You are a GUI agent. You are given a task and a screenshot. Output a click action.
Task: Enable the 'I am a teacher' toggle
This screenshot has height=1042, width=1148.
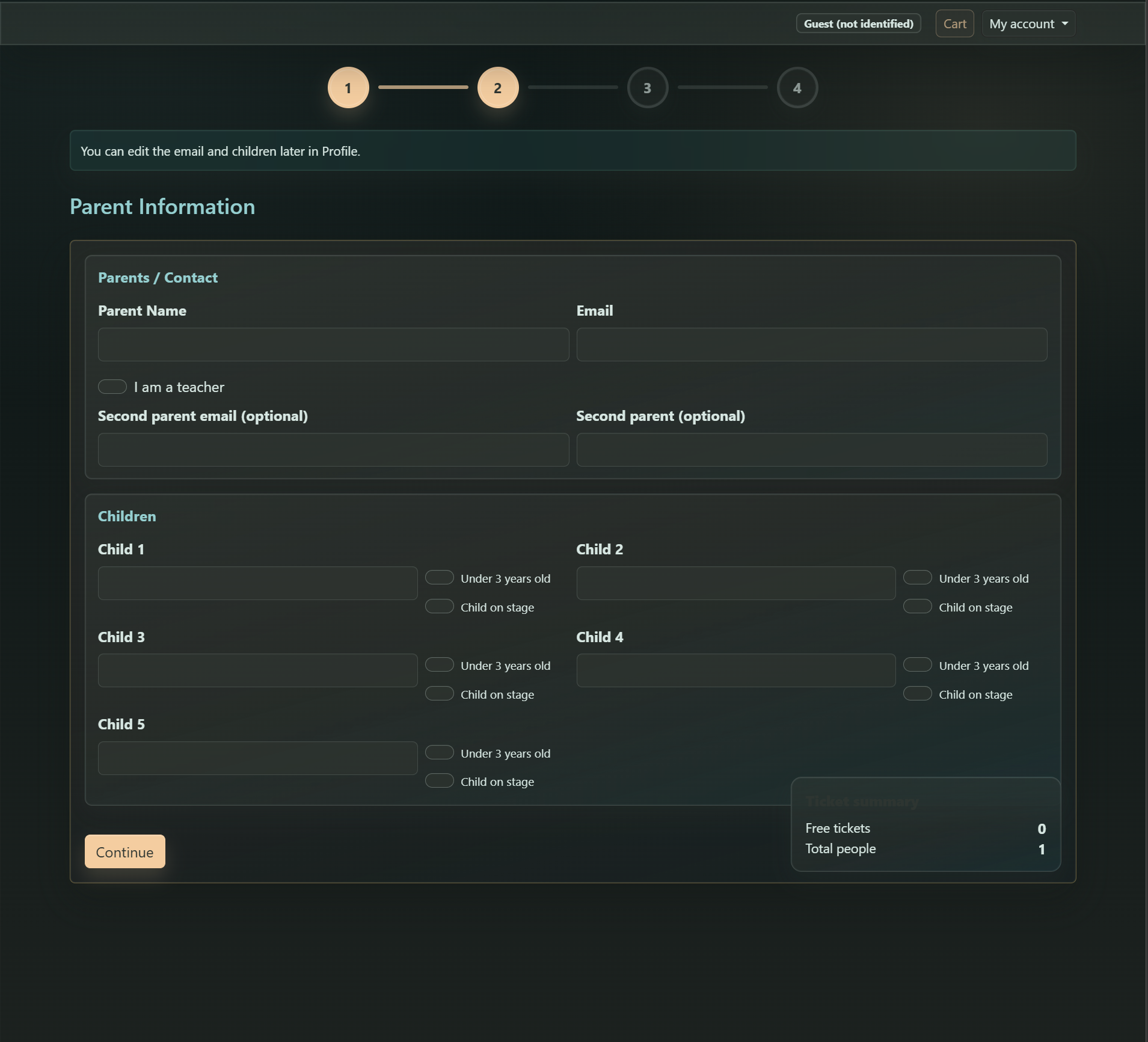pos(112,387)
